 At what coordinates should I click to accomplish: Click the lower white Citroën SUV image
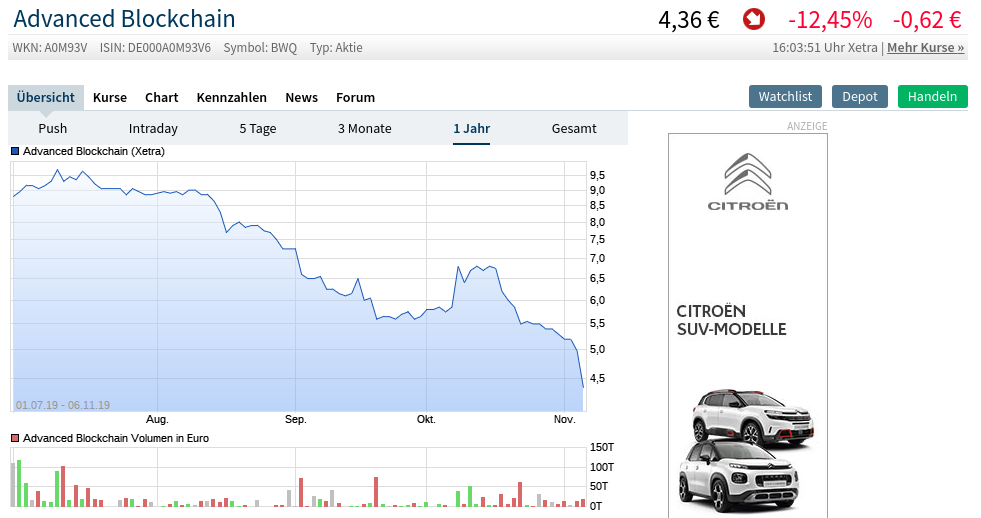tap(738, 474)
